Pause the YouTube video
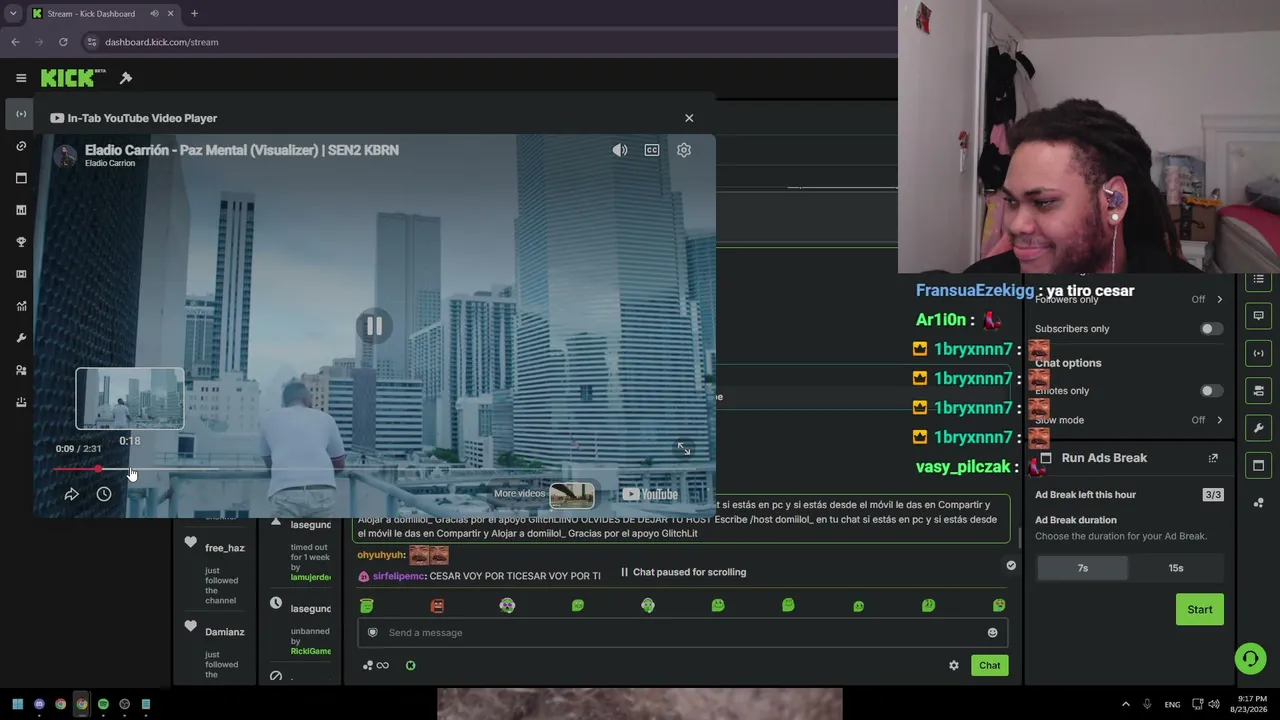The width and height of the screenshot is (1280, 720). click(x=374, y=326)
